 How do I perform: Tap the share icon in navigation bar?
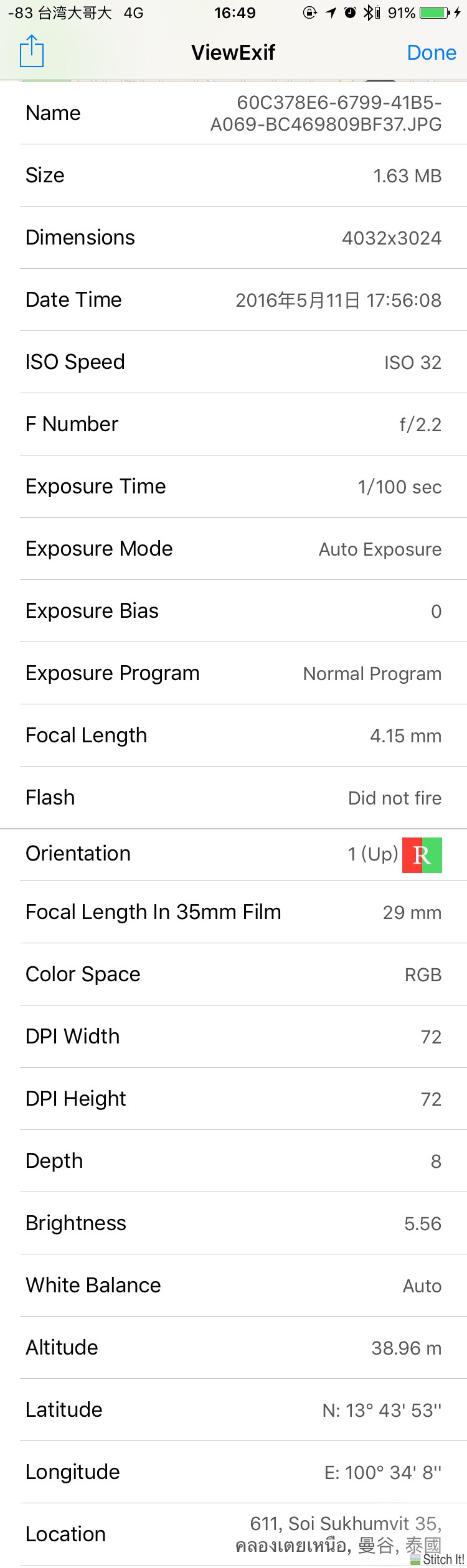pos(32,51)
